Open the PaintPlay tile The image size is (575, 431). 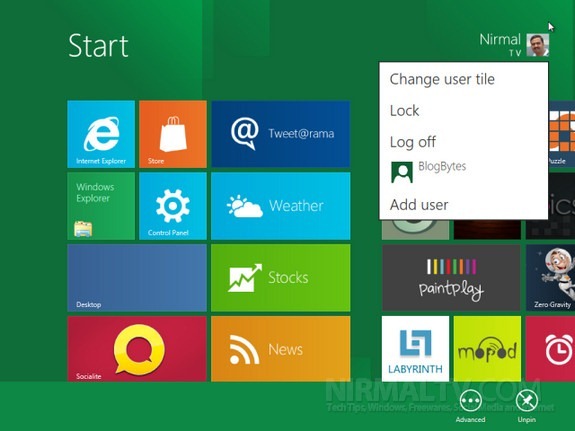tap(451, 278)
